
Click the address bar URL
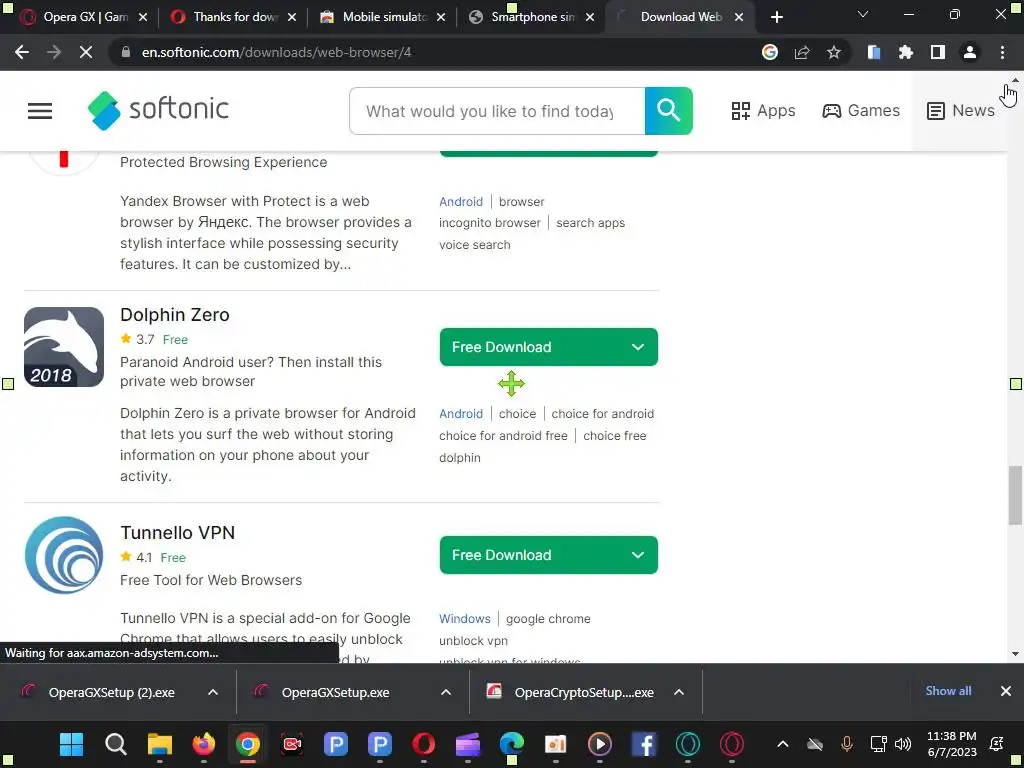(276, 52)
